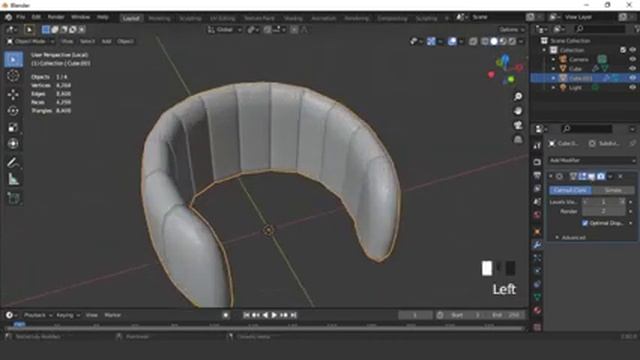The height and width of the screenshot is (360, 640).
Task: Open the Render properties tab
Action: point(537,162)
